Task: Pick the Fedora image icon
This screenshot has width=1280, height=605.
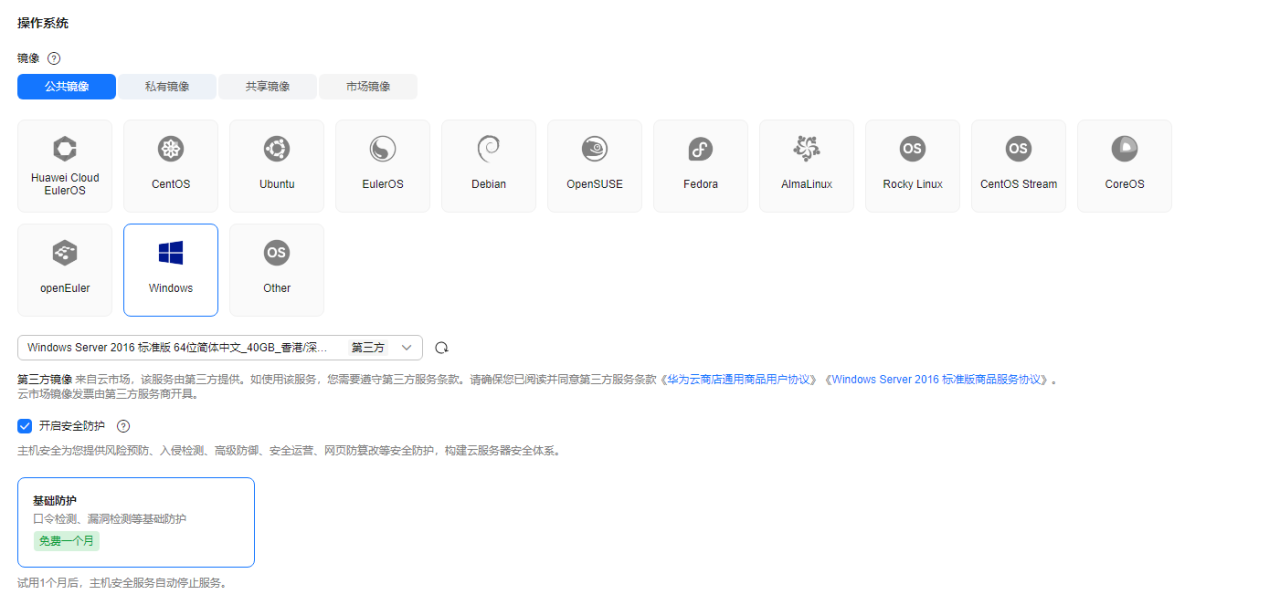Action: pos(701,149)
